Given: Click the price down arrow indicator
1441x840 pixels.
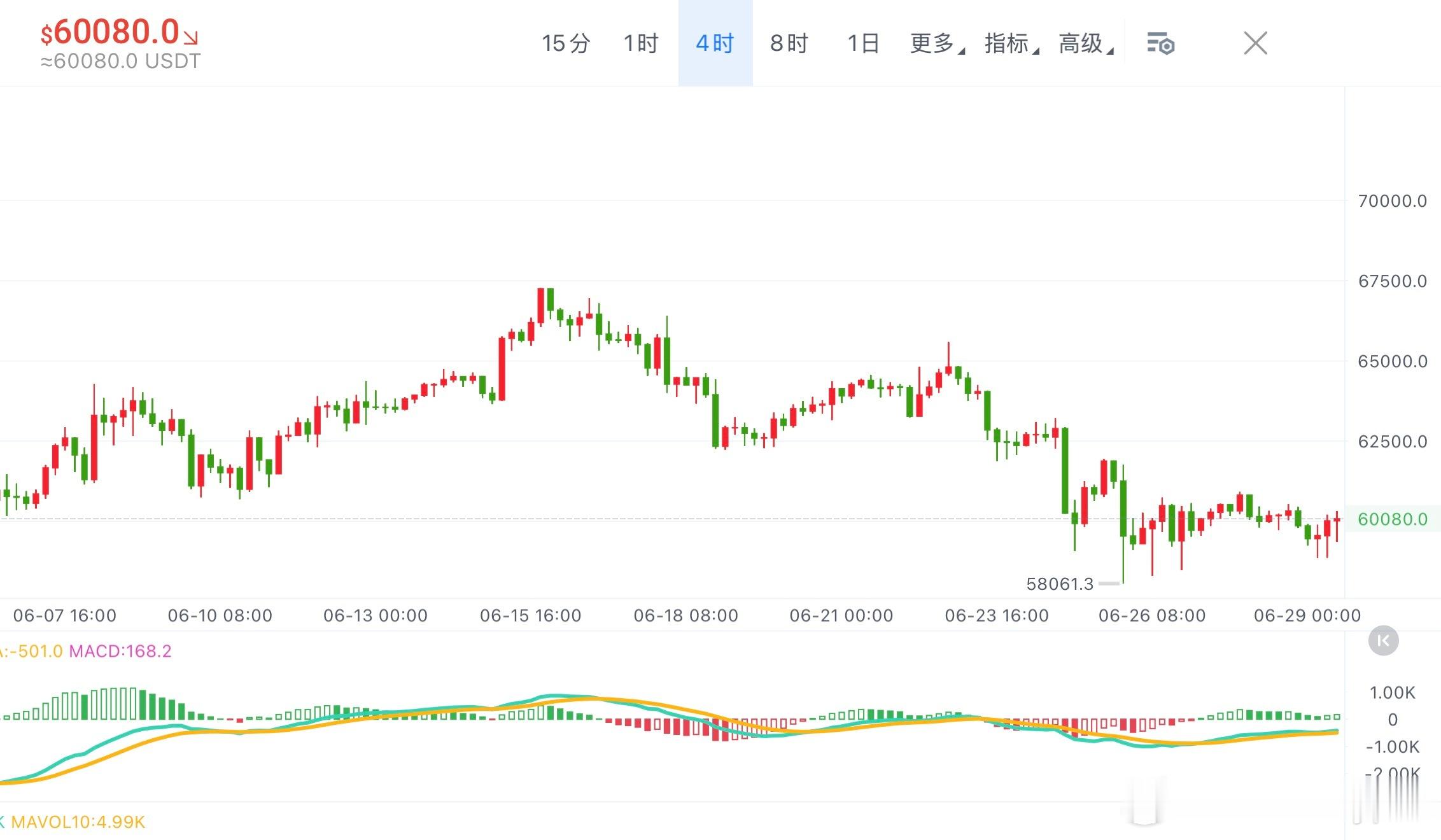Looking at the screenshot, I should click(191, 38).
